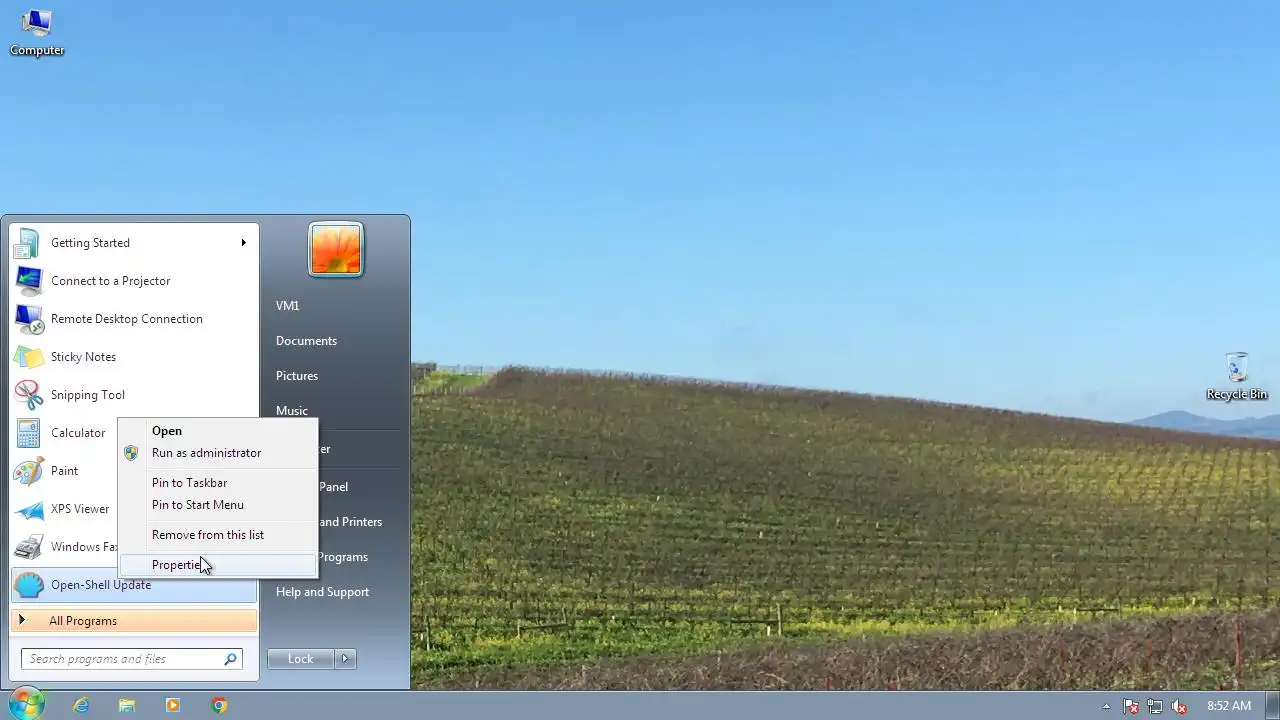Click the XPS Viewer icon
Screen dimensions: 1280x720
(29, 509)
